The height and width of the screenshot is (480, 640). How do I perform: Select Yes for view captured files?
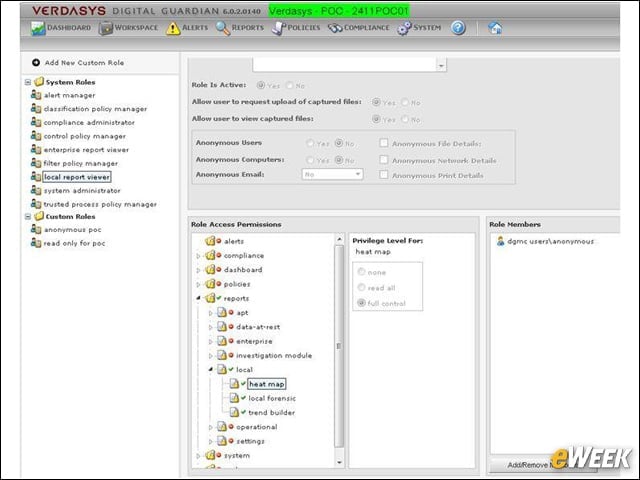[x=376, y=119]
